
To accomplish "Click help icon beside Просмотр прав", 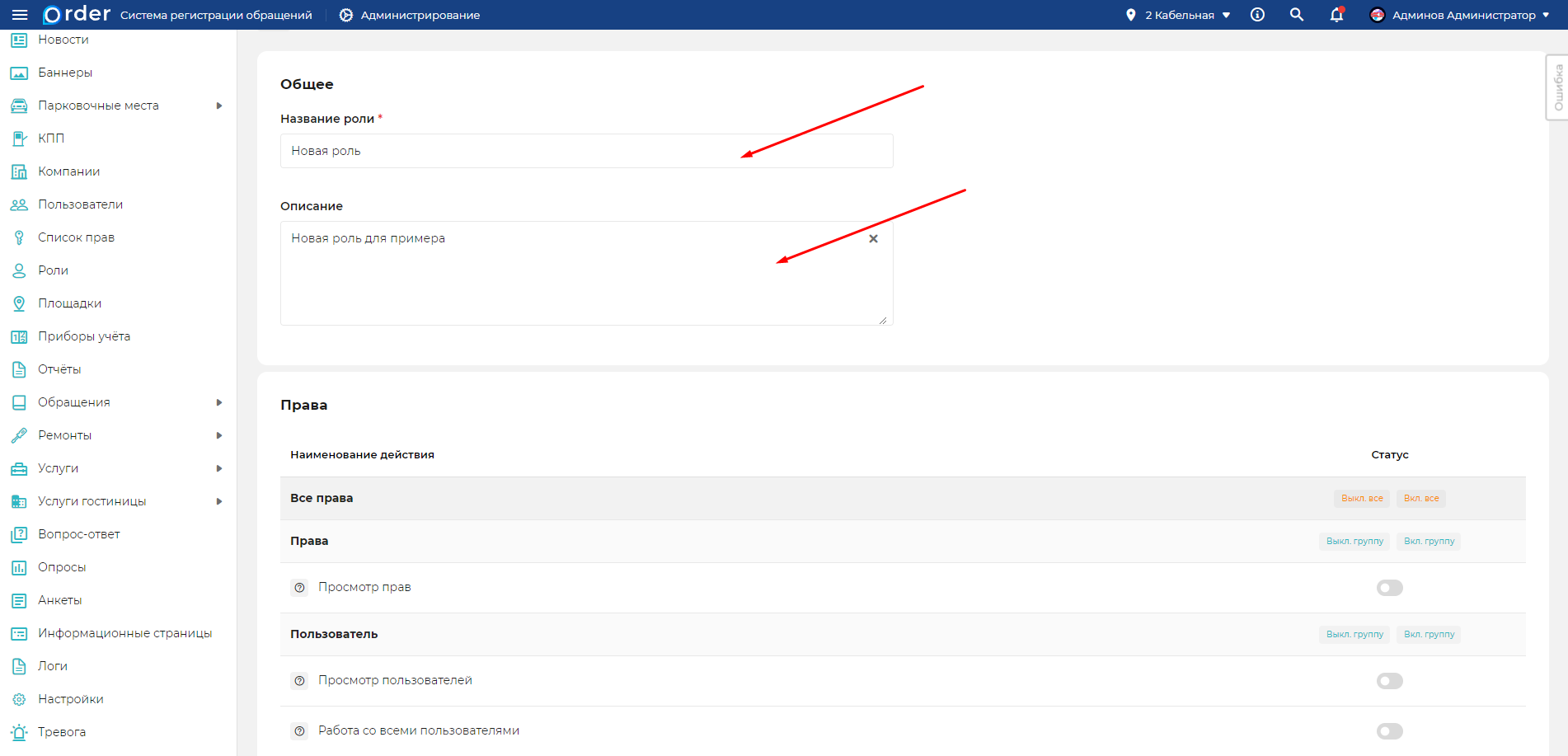I will coord(300,588).
